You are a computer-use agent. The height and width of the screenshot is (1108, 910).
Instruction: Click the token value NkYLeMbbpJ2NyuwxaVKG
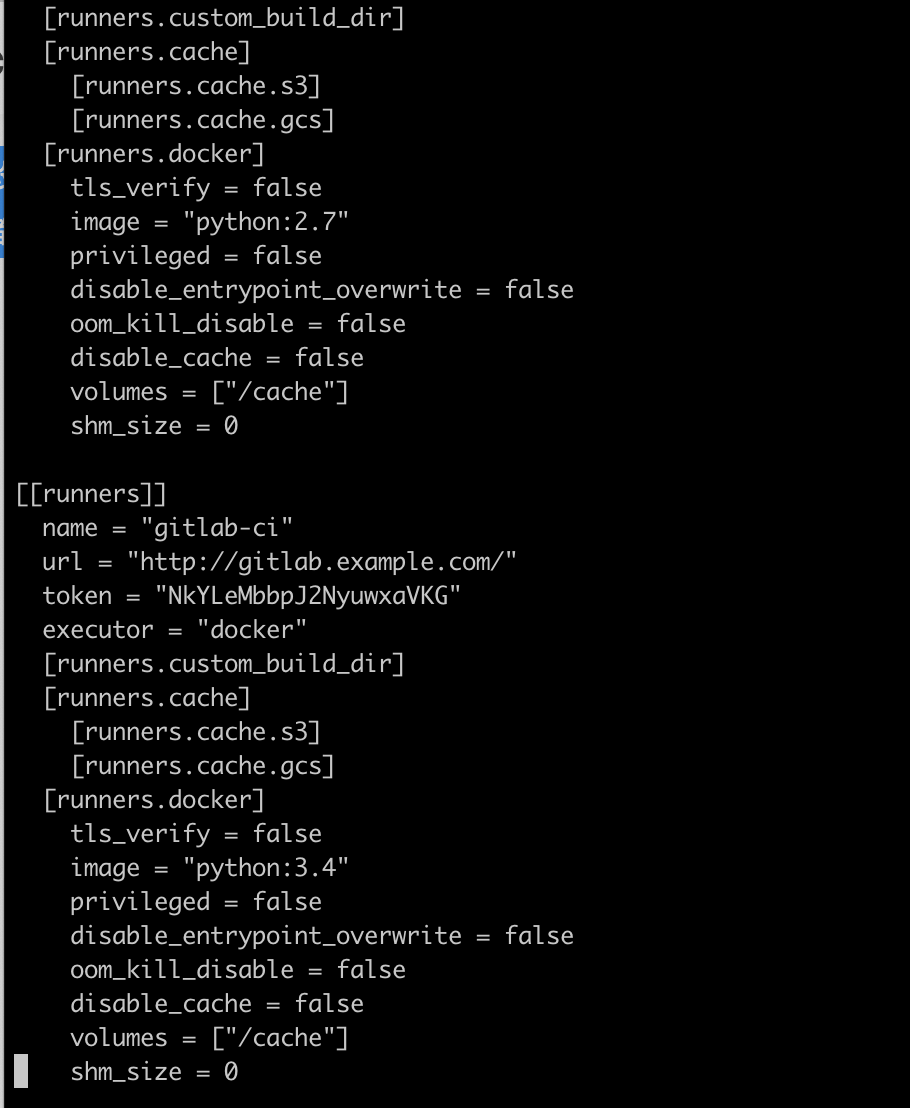[308, 596]
